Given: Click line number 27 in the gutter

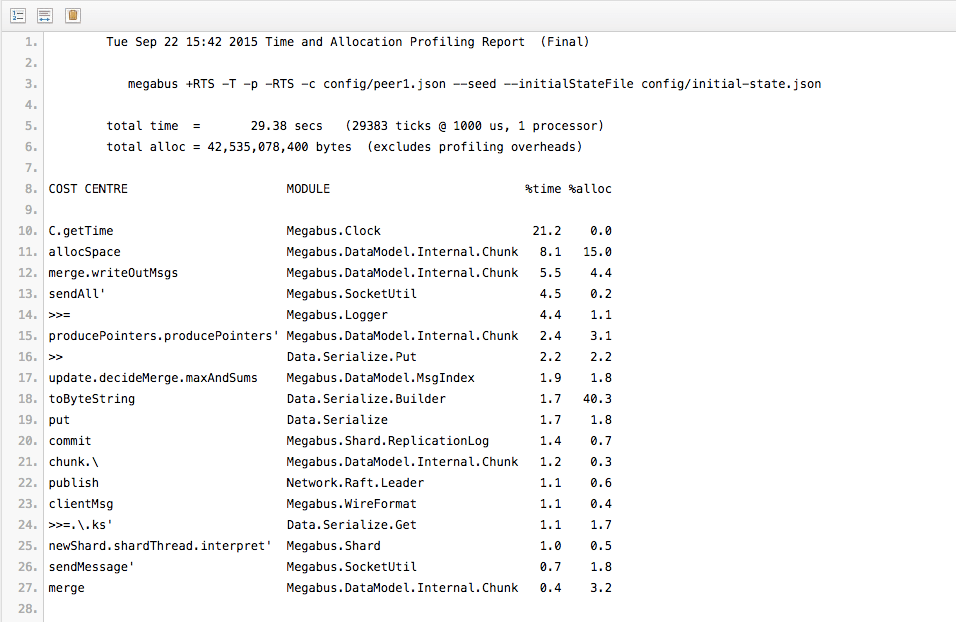Looking at the screenshot, I should [x=27, y=588].
